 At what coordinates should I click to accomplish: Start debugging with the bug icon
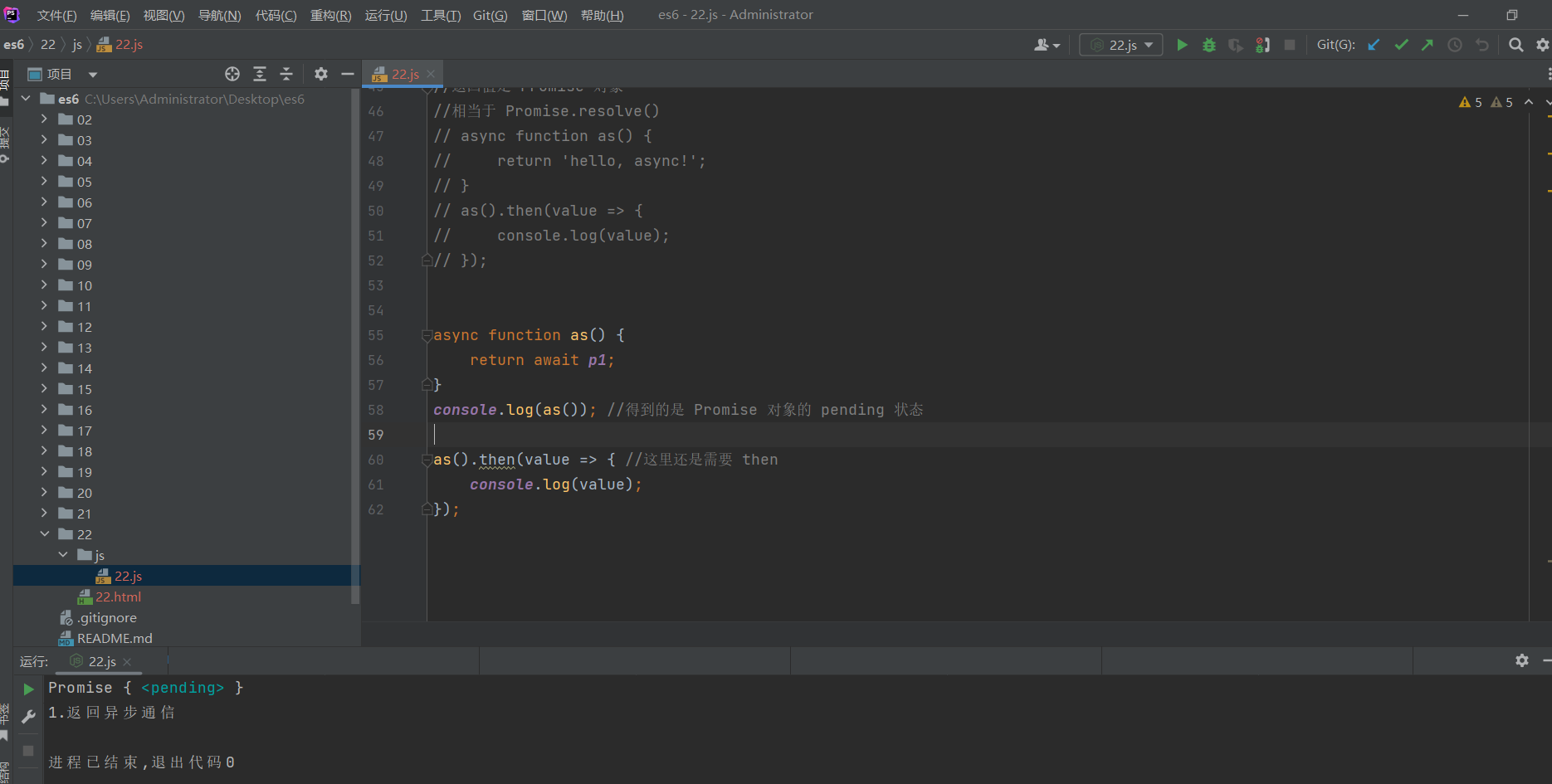click(x=1209, y=45)
